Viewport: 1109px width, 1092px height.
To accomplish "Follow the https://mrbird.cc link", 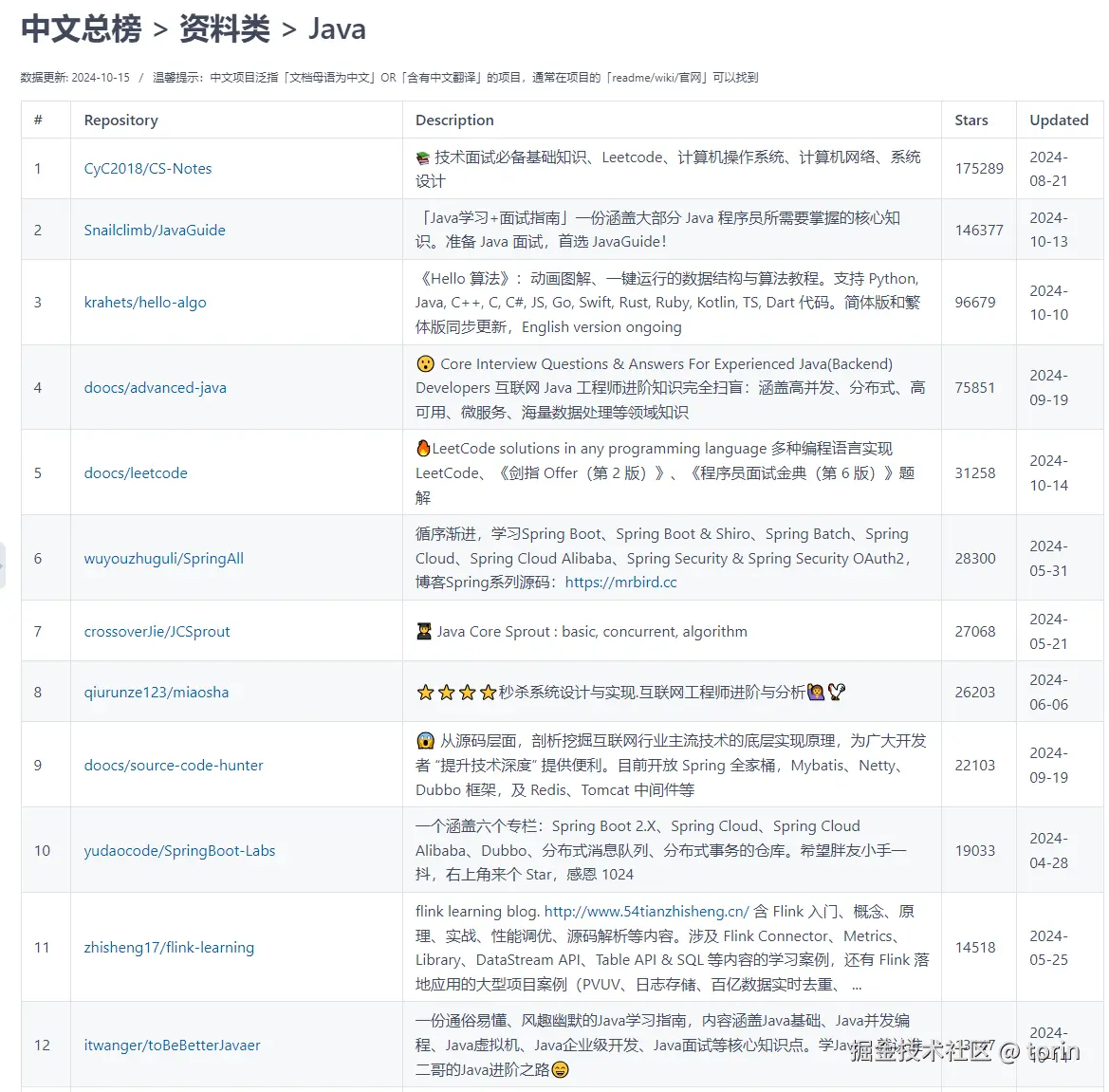I will point(621,583).
